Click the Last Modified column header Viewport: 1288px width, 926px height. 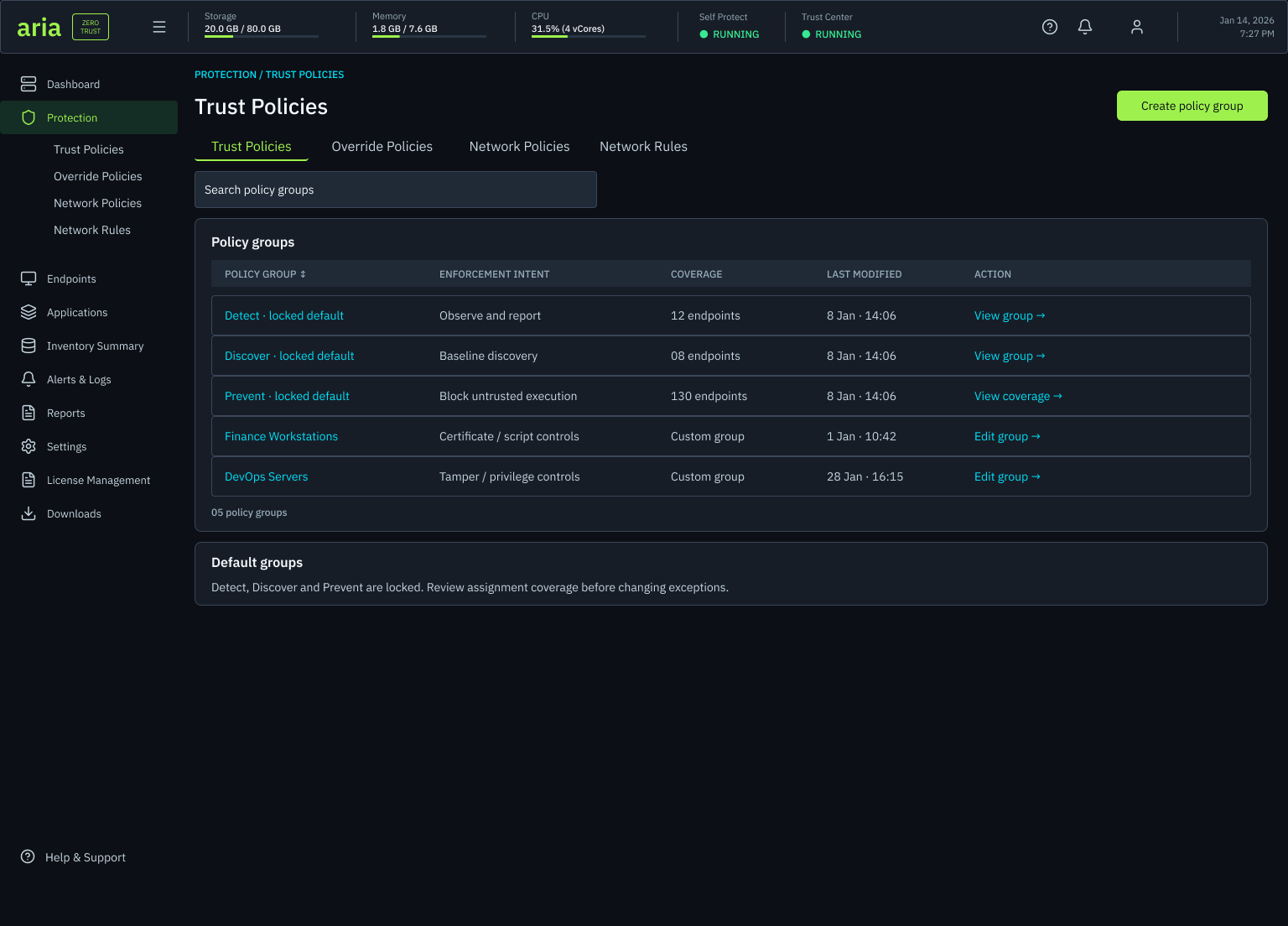click(865, 274)
